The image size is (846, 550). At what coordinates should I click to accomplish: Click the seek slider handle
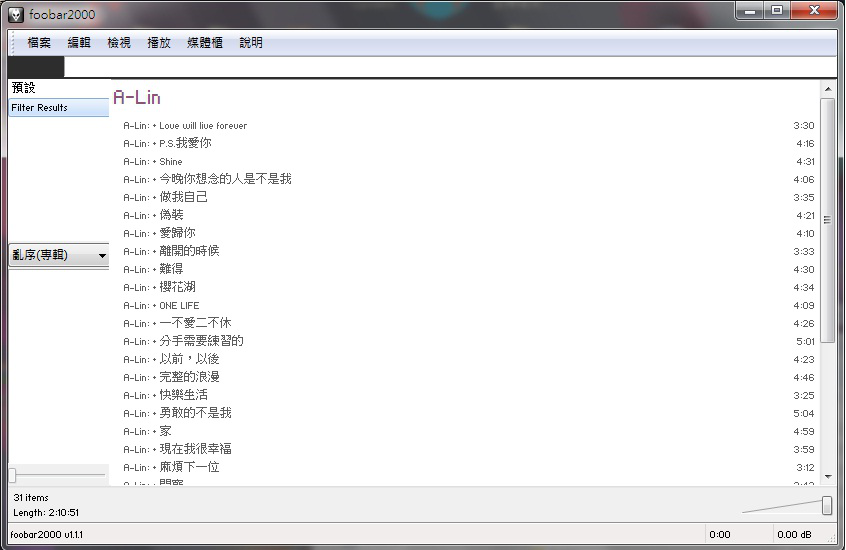click(12, 475)
